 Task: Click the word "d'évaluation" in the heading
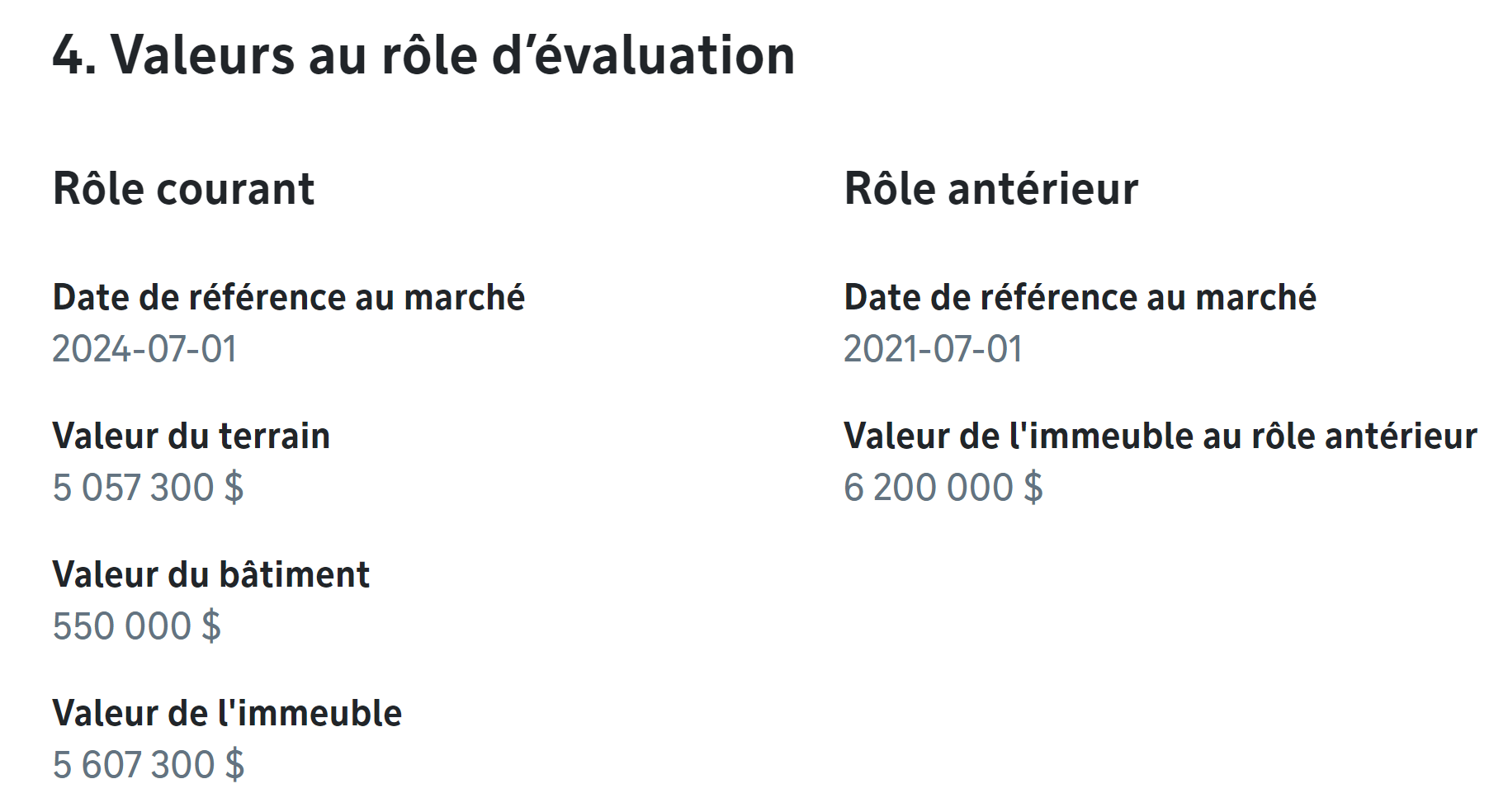[643, 56]
